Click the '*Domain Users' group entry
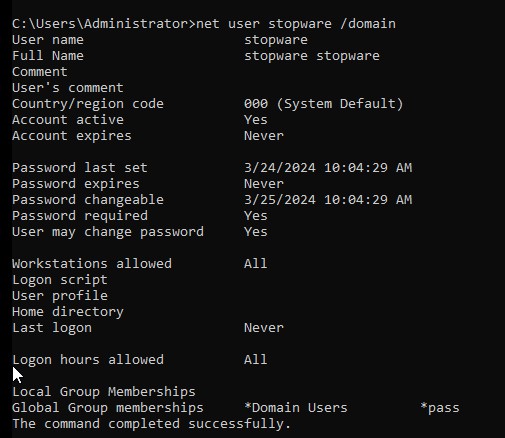505x438 pixels. tap(296, 408)
